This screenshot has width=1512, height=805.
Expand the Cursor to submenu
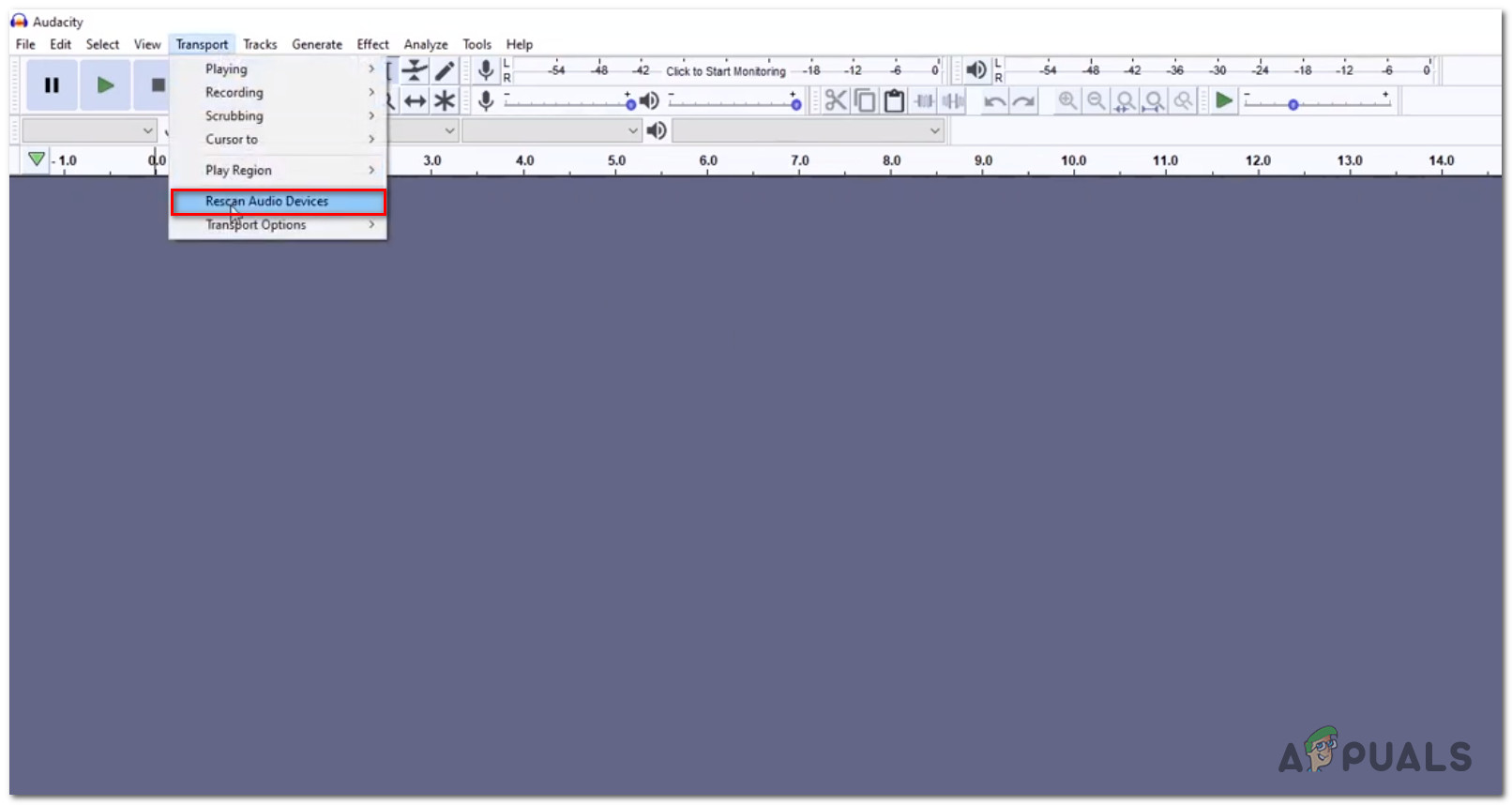pos(278,139)
